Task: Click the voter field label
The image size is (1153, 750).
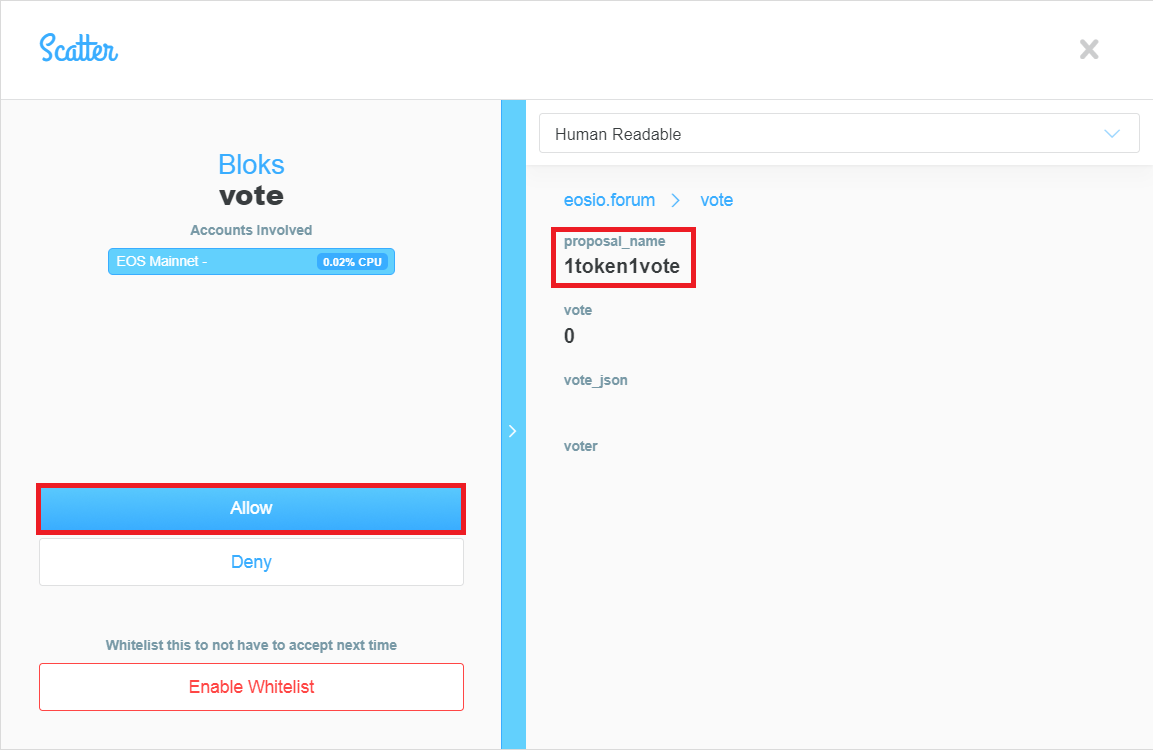Action: (580, 446)
